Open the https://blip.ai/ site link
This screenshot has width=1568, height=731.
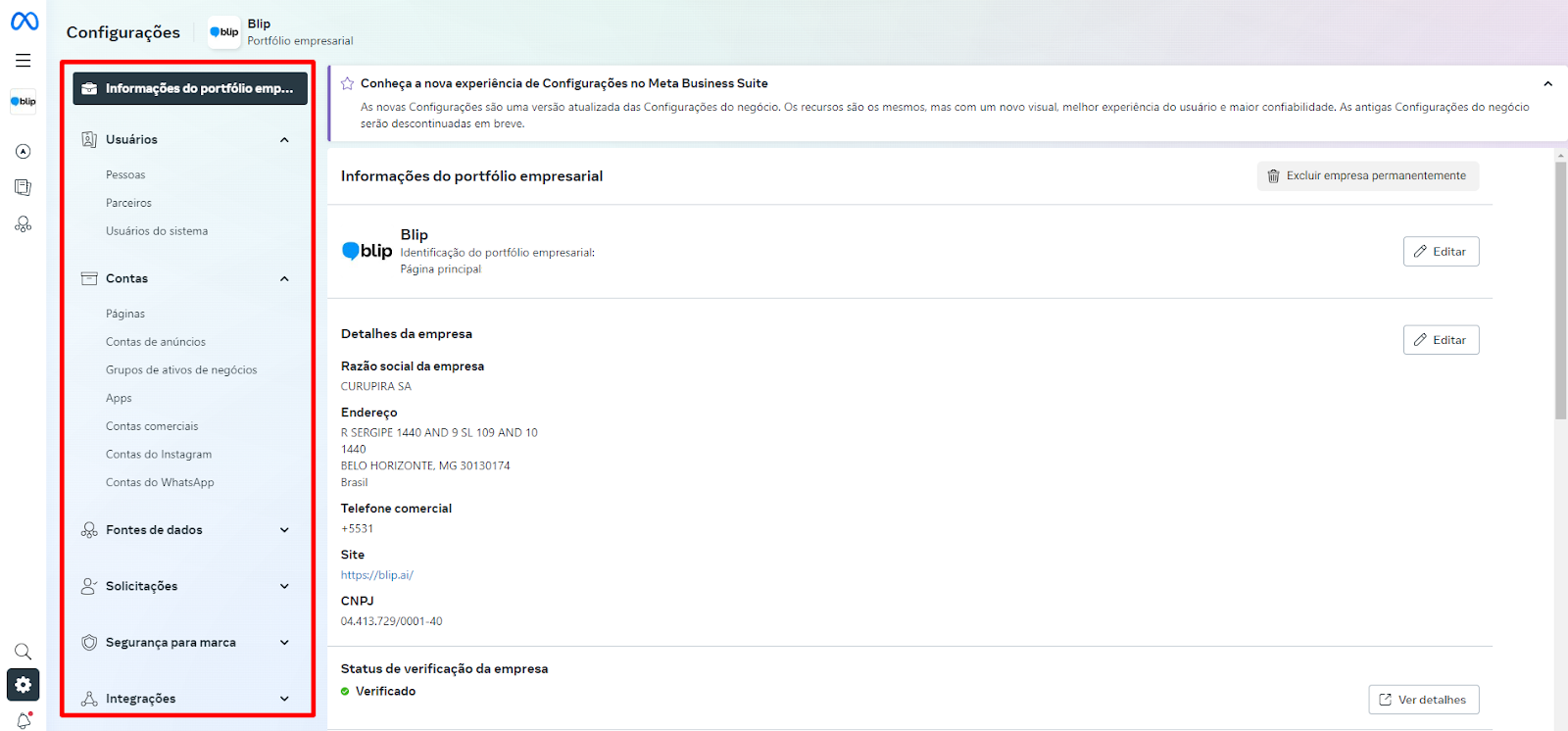pyautogui.click(x=377, y=575)
